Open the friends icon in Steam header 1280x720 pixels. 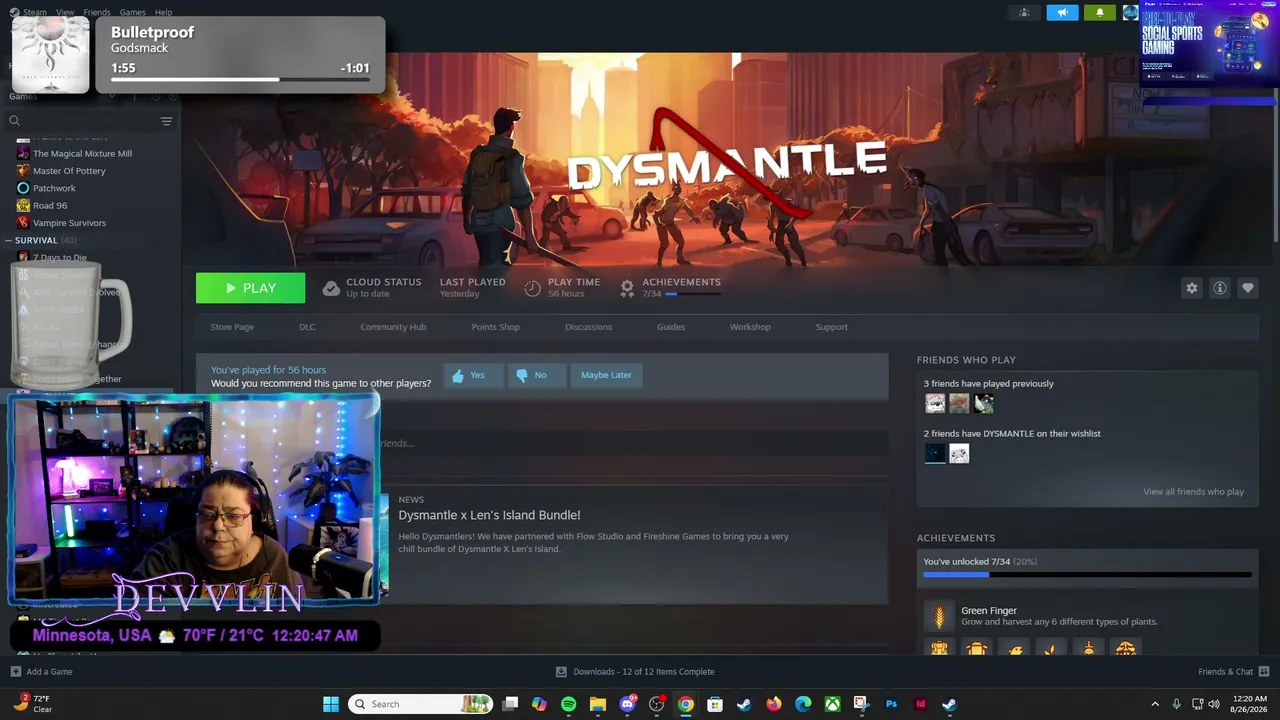[x=1024, y=13]
